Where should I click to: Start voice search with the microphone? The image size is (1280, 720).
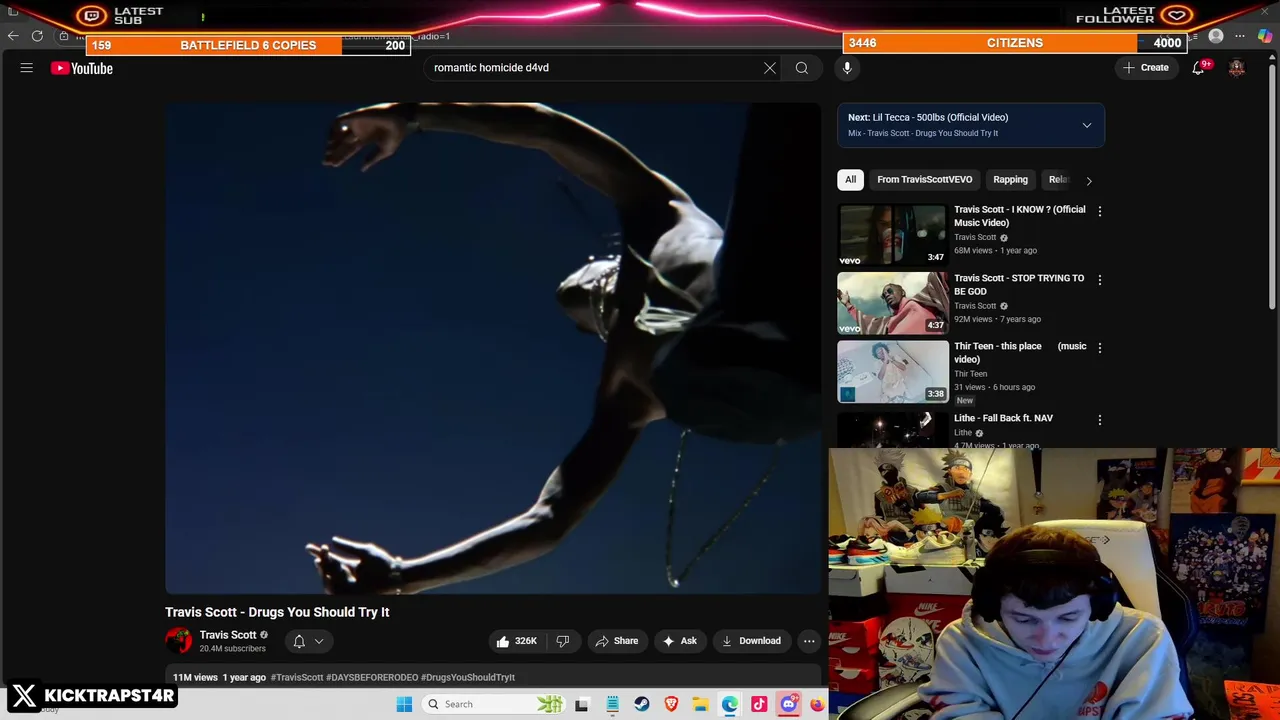click(847, 68)
